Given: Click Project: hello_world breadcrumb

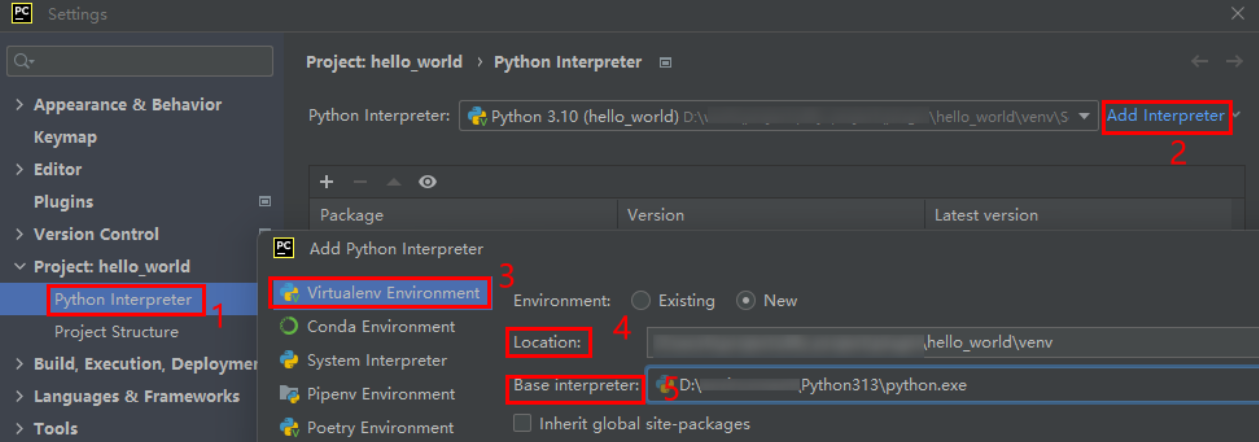Looking at the screenshot, I should point(384,62).
